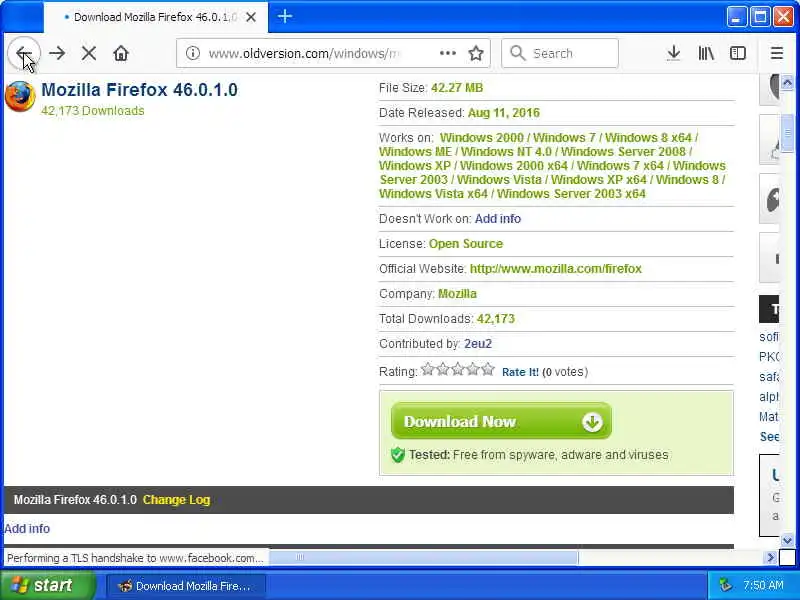Open the Windows start menu
This screenshot has height=600, width=800.
click(x=47, y=585)
